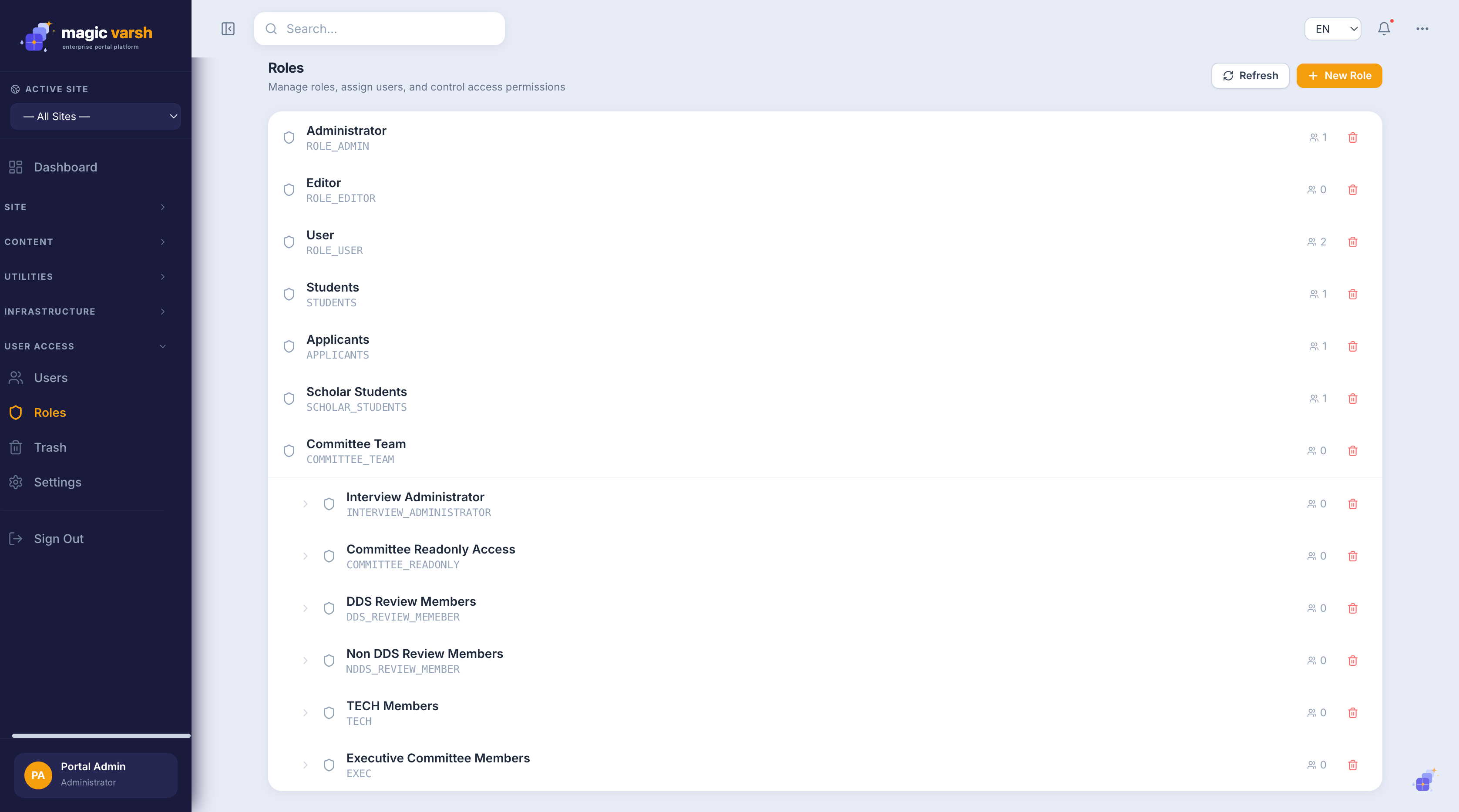This screenshot has height=812, width=1459.
Task: Expand the SITE sidebar section
Action: click(x=85, y=207)
